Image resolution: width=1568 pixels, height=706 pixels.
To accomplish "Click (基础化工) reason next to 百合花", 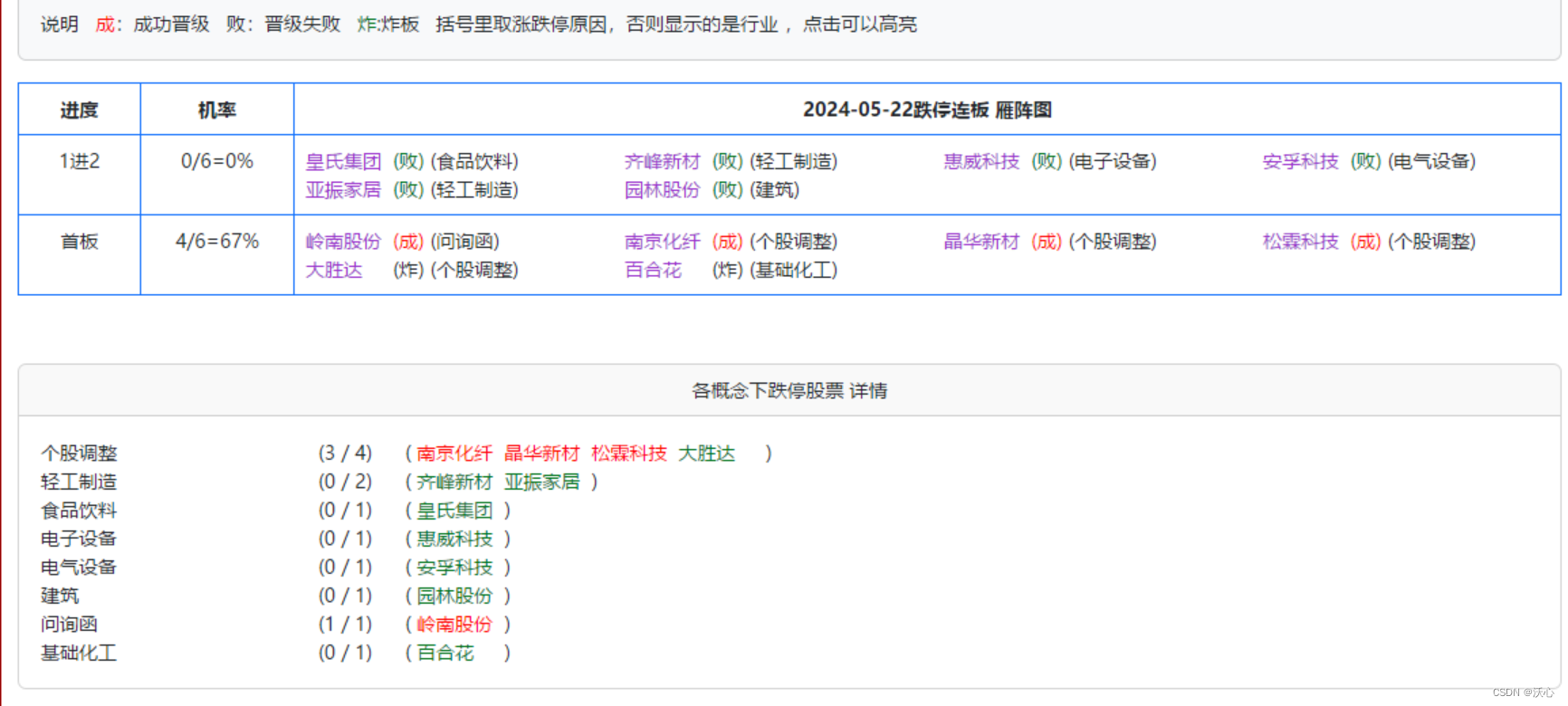I will 794,271.
